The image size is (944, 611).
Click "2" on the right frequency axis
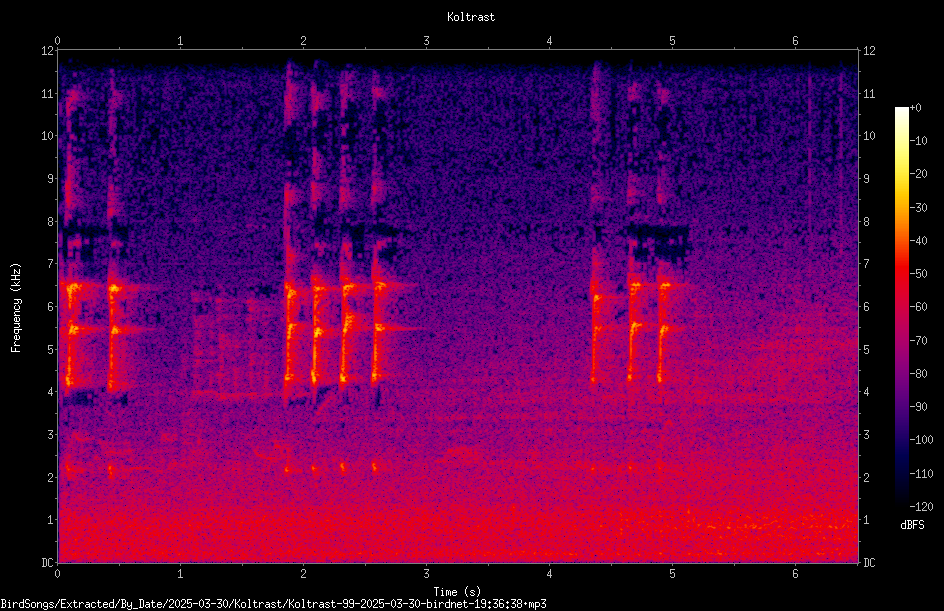[x=866, y=477]
